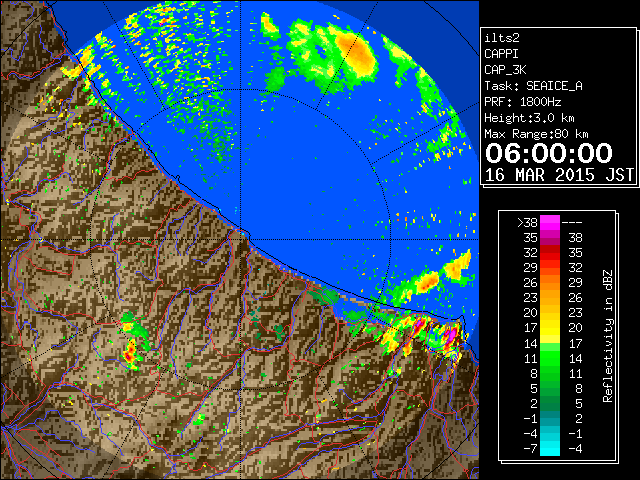Click the red-cored inland echo cell

point(130,353)
